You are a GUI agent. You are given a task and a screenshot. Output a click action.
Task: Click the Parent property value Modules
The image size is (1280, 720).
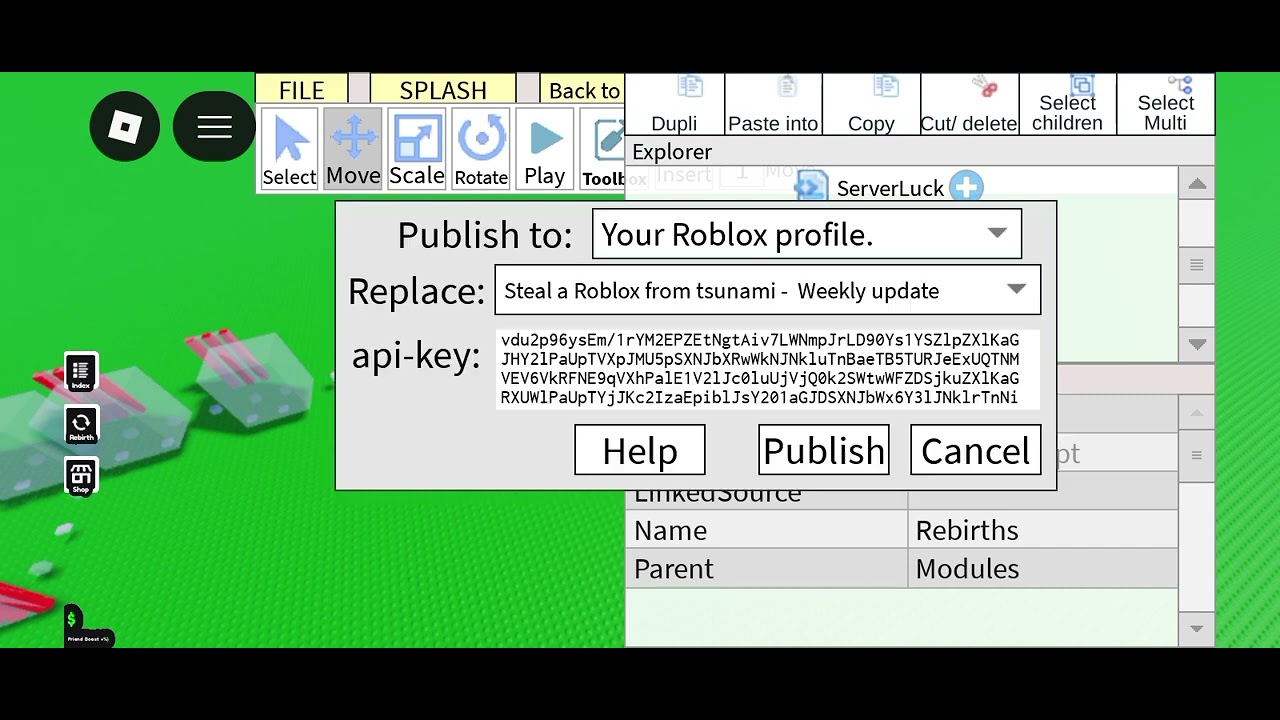coord(967,568)
